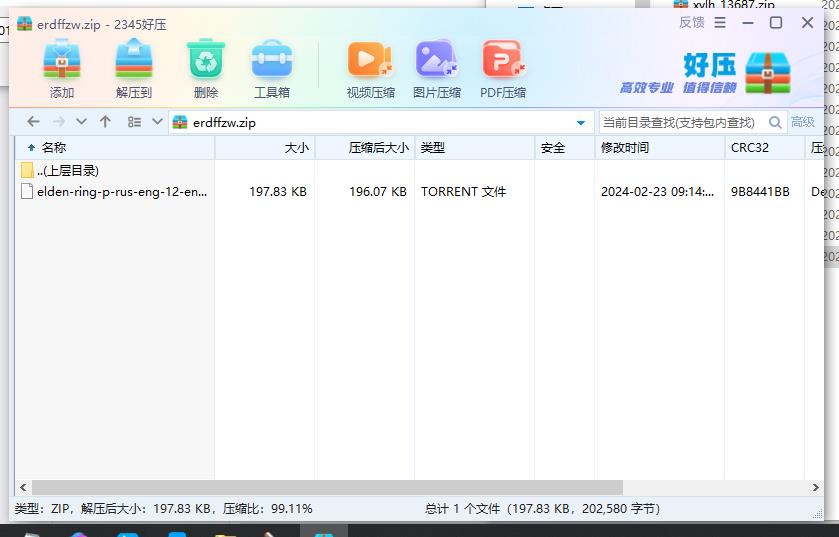Select xvlh_13687.zip in background window
Screen dimensions: 839x537
click(x=733, y=5)
